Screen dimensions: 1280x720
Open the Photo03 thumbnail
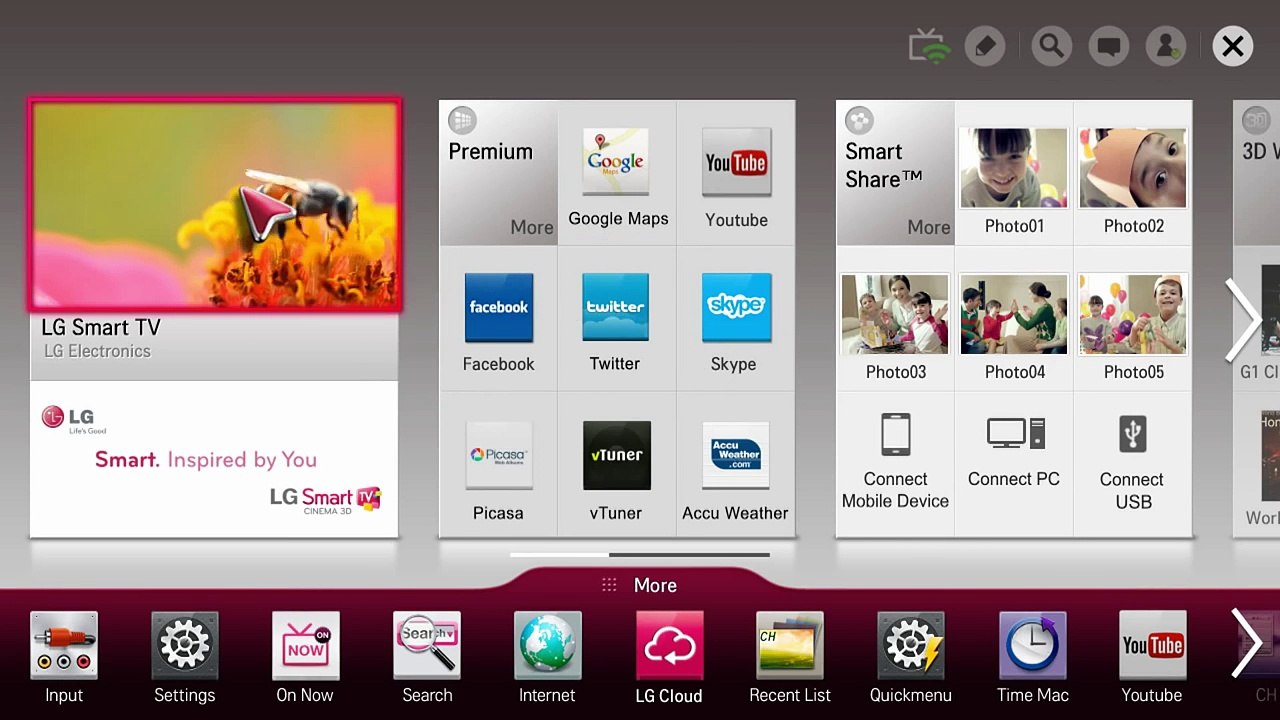point(895,314)
